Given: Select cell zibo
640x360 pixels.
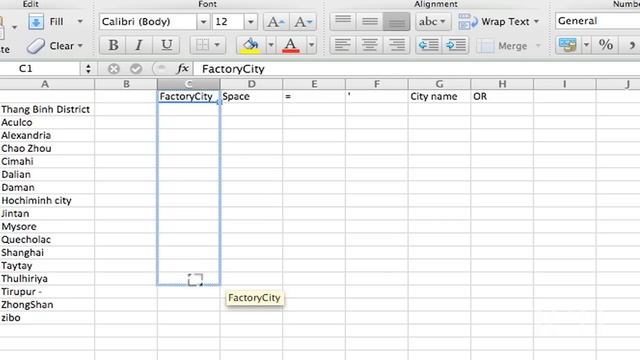Looking at the screenshot, I should [47, 318].
